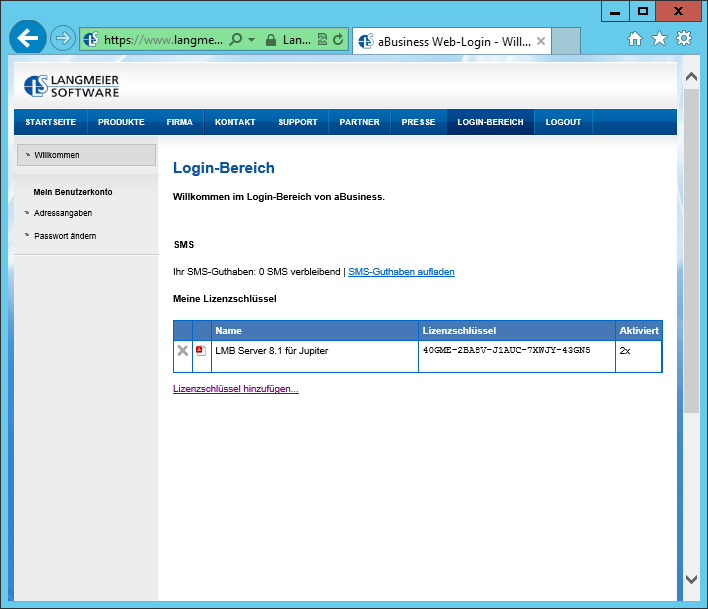The width and height of the screenshot is (708, 609).
Task: Click the security padlock icon
Action: (x=270, y=40)
